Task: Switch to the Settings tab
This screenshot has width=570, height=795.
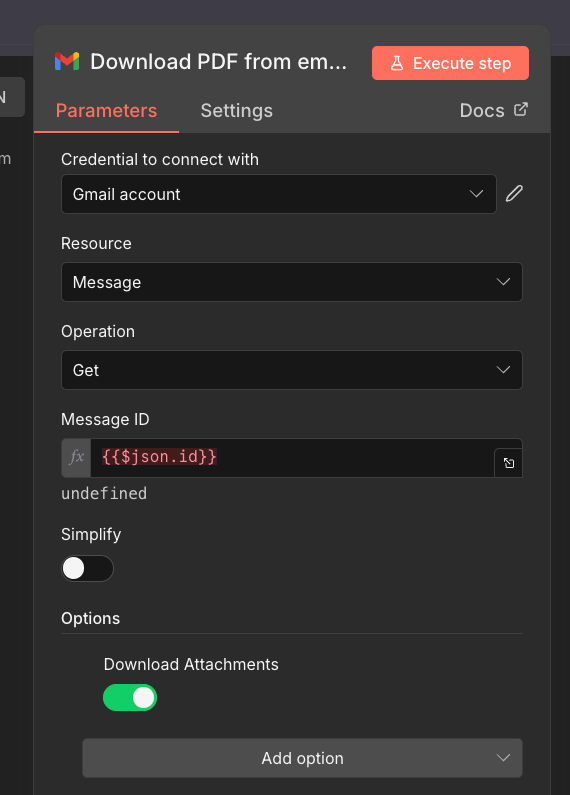Action: (x=236, y=111)
